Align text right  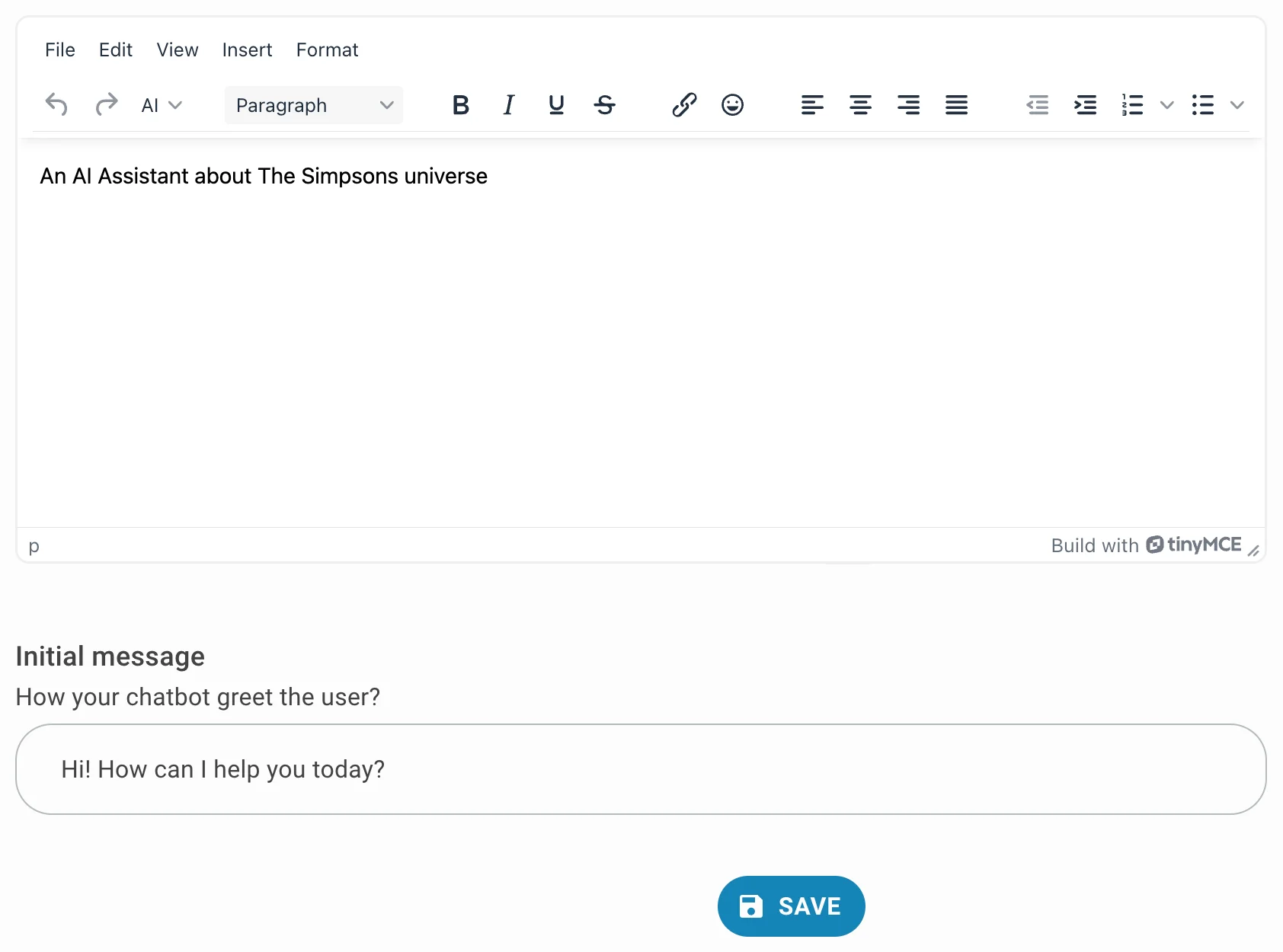[908, 105]
